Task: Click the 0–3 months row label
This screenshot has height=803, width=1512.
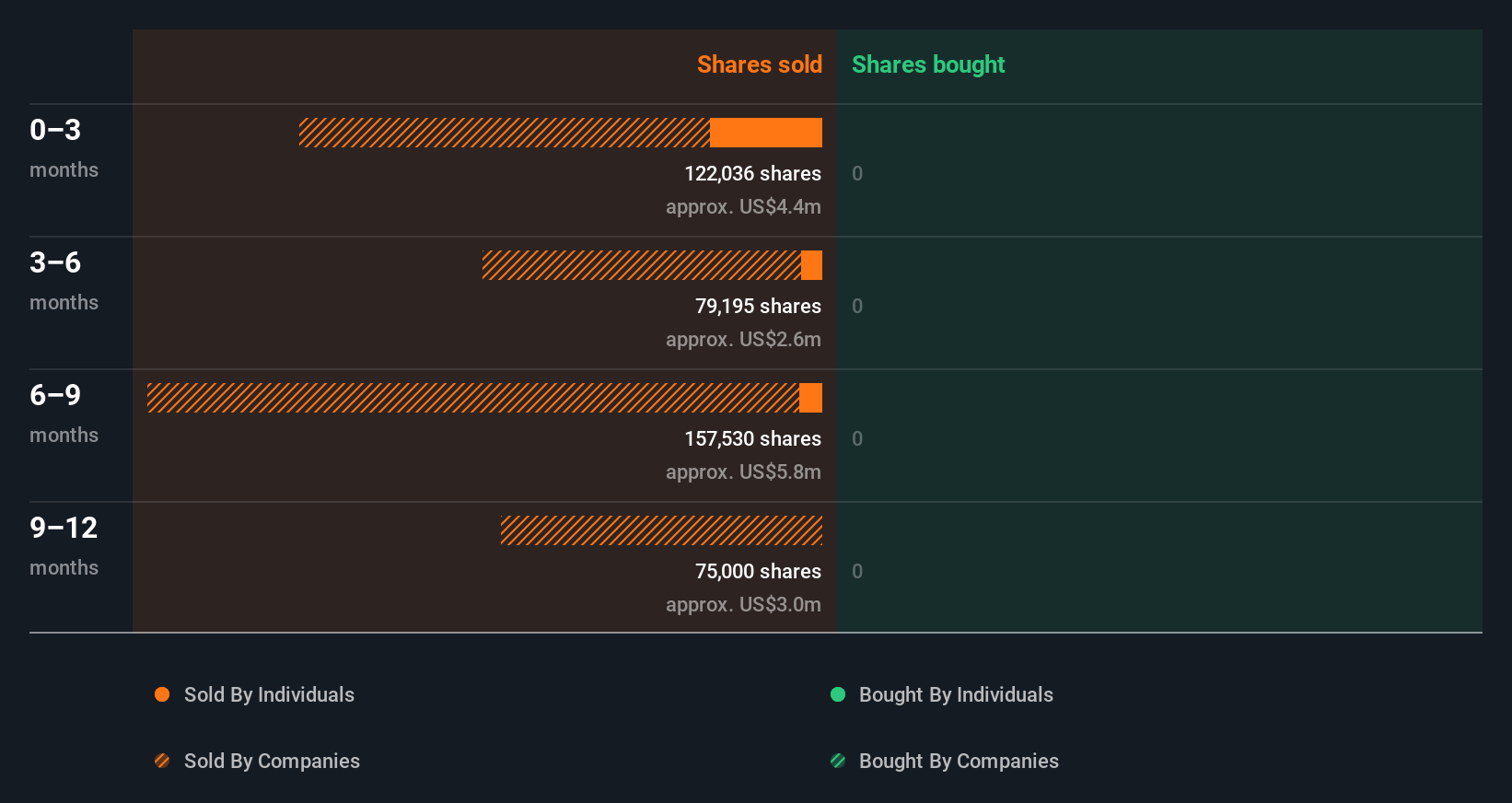Action: pyautogui.click(x=64, y=147)
